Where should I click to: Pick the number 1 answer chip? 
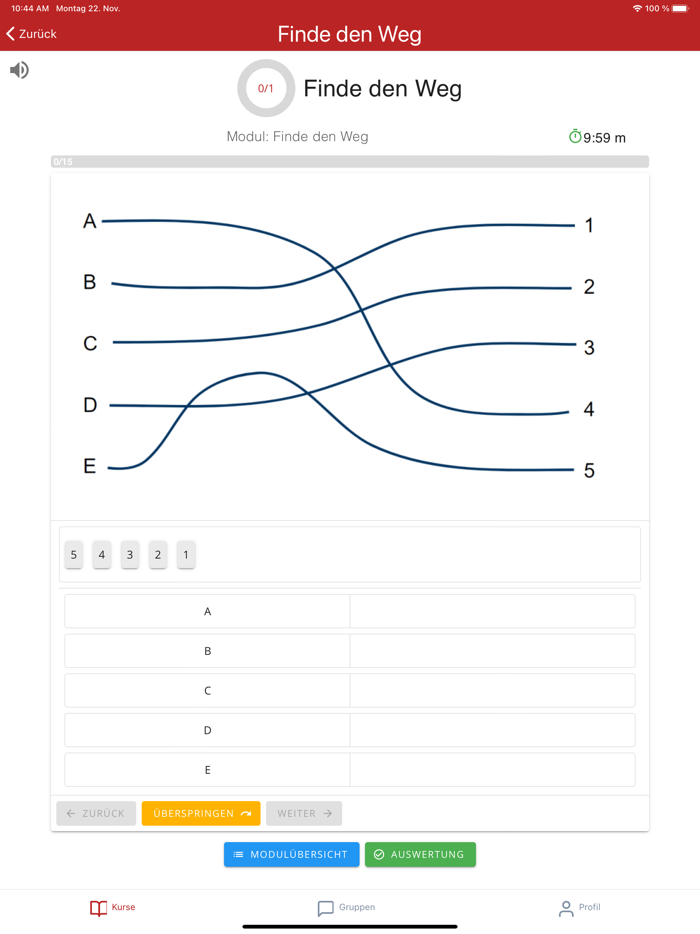[x=186, y=555]
